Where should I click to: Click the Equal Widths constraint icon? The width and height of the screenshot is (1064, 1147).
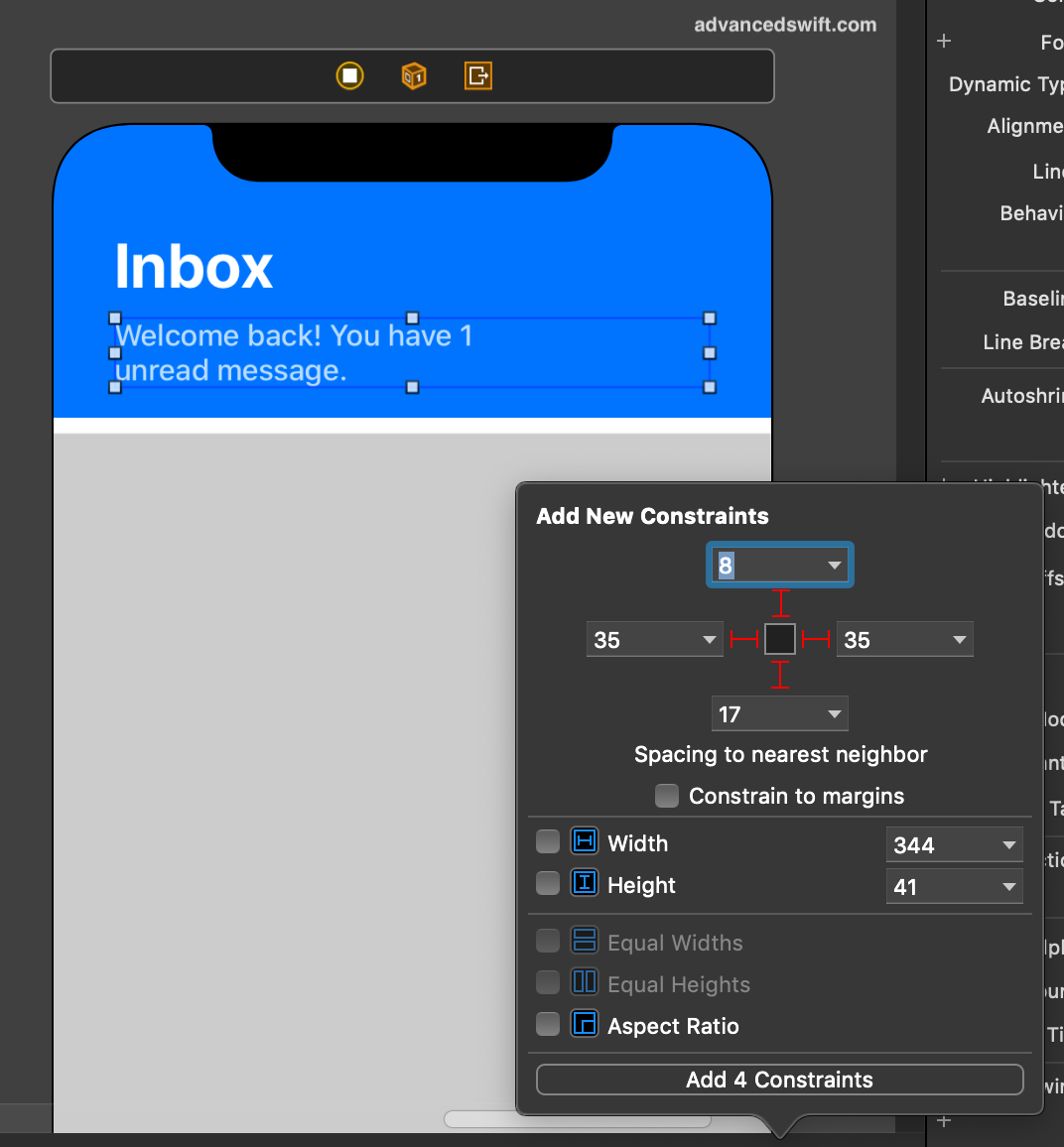tap(584, 940)
